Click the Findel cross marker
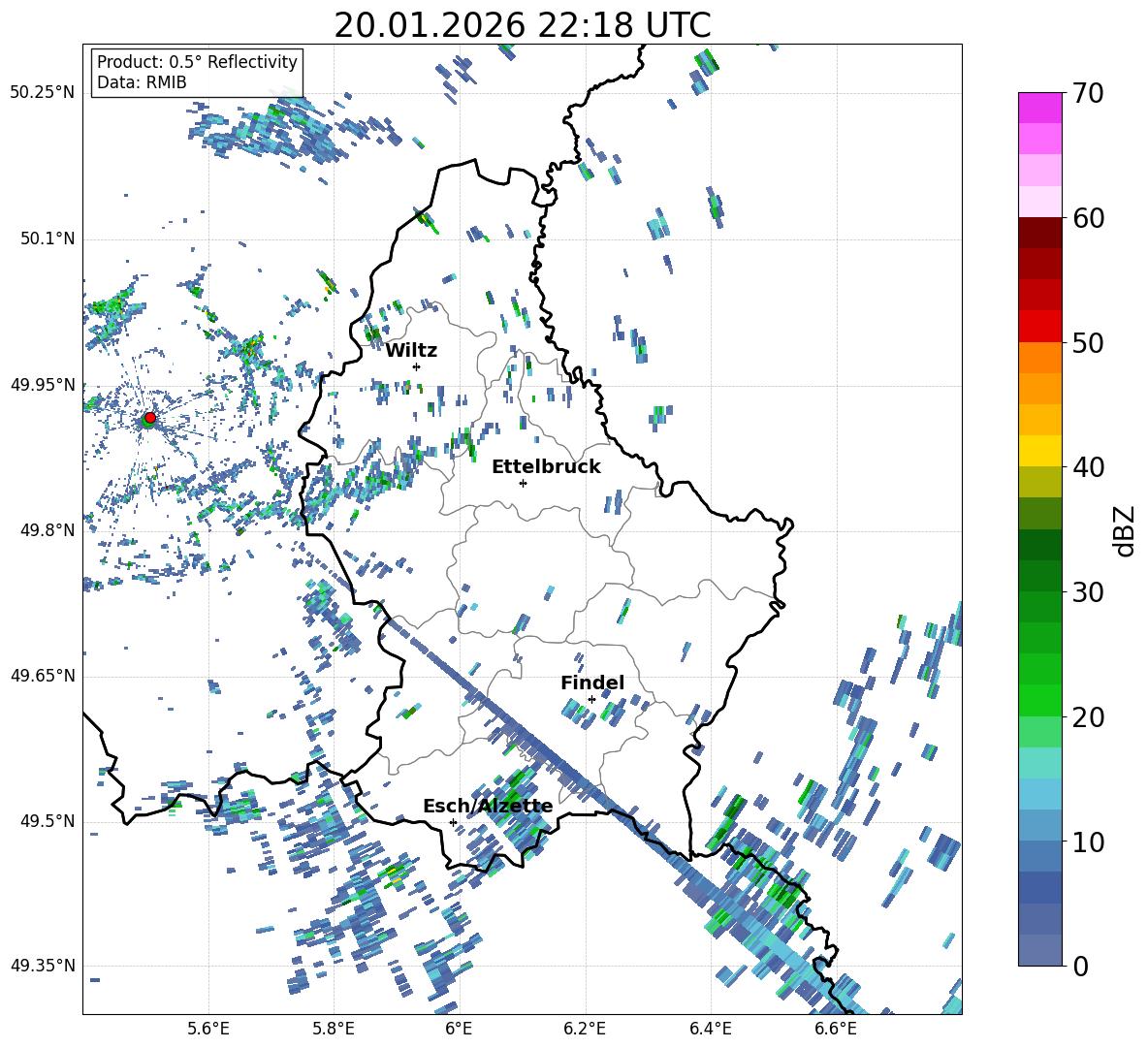 [x=591, y=700]
